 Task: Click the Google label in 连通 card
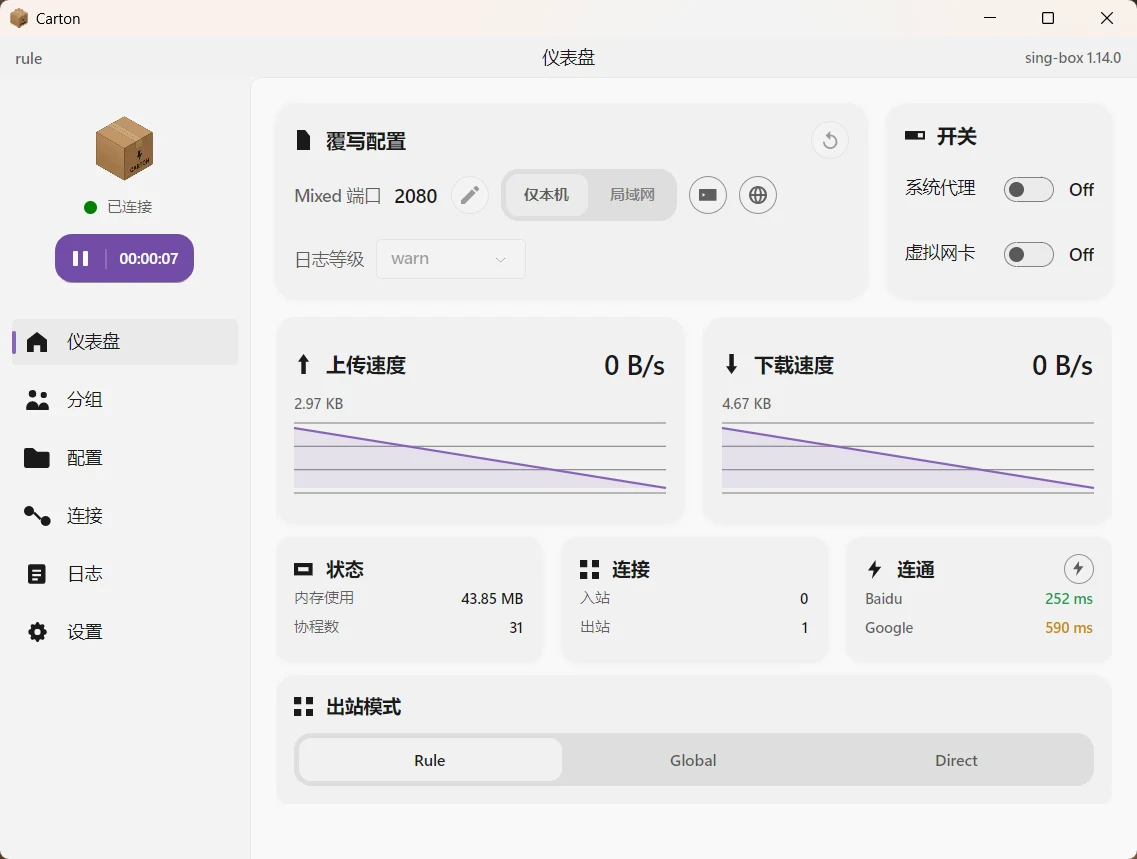(888, 628)
